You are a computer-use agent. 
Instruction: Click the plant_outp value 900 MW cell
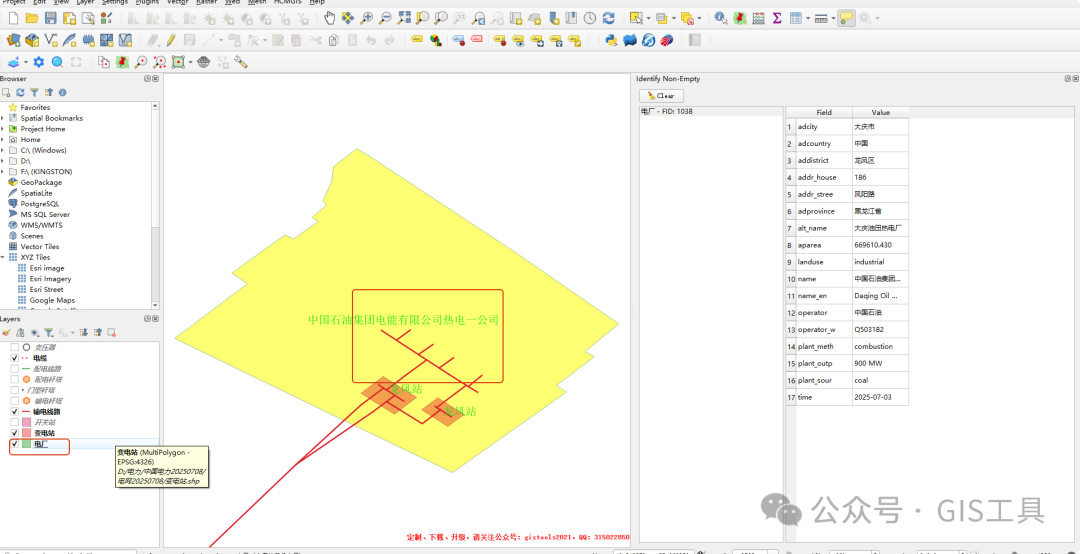click(880, 363)
